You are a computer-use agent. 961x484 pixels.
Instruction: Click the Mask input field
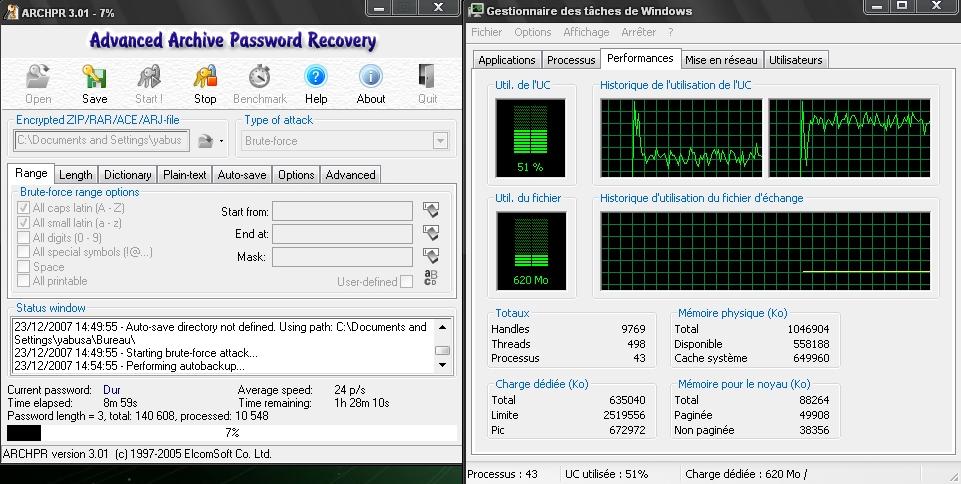click(343, 257)
